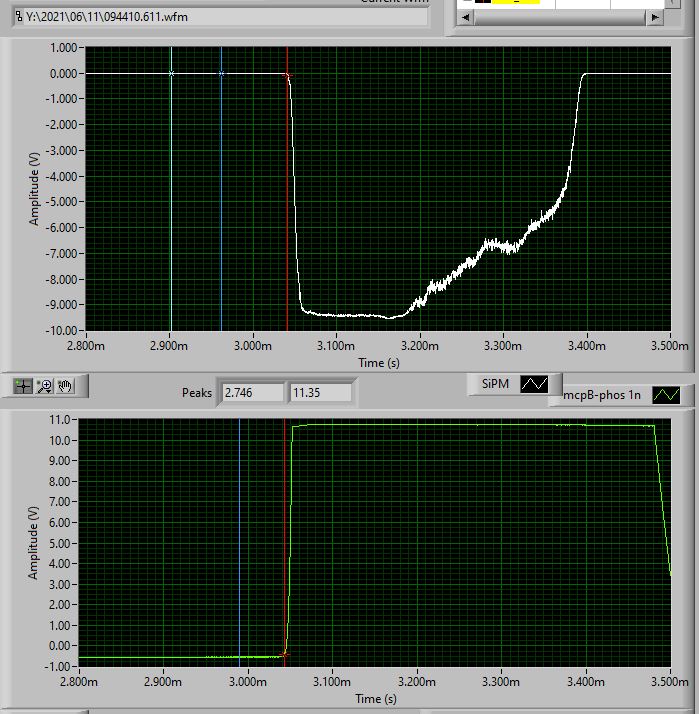
Task: Click the 3.100m time marker on SiPM graph
Action: coord(336,346)
